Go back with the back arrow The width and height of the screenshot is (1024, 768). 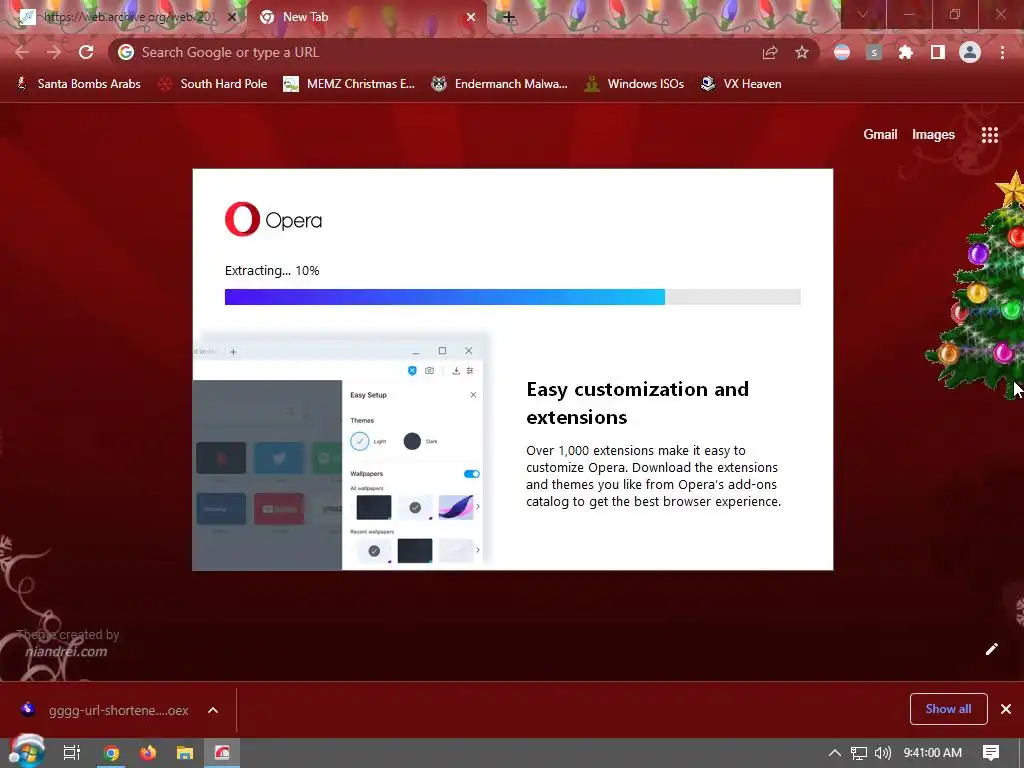point(22,52)
